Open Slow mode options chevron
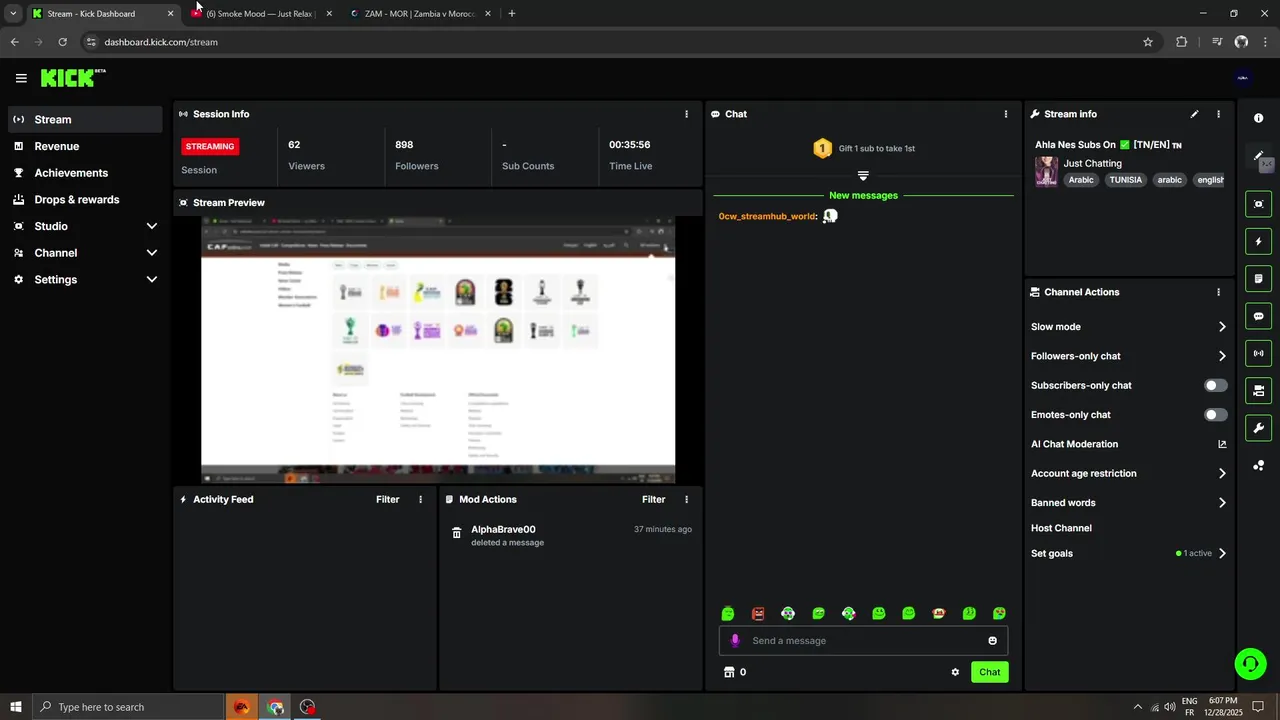This screenshot has height=720, width=1280. pos(1221,327)
